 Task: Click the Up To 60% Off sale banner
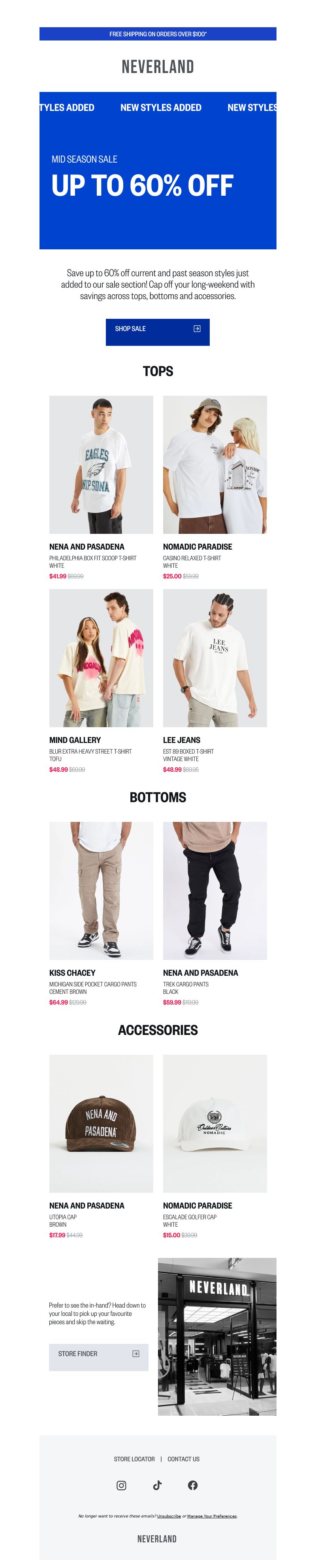tap(158, 170)
